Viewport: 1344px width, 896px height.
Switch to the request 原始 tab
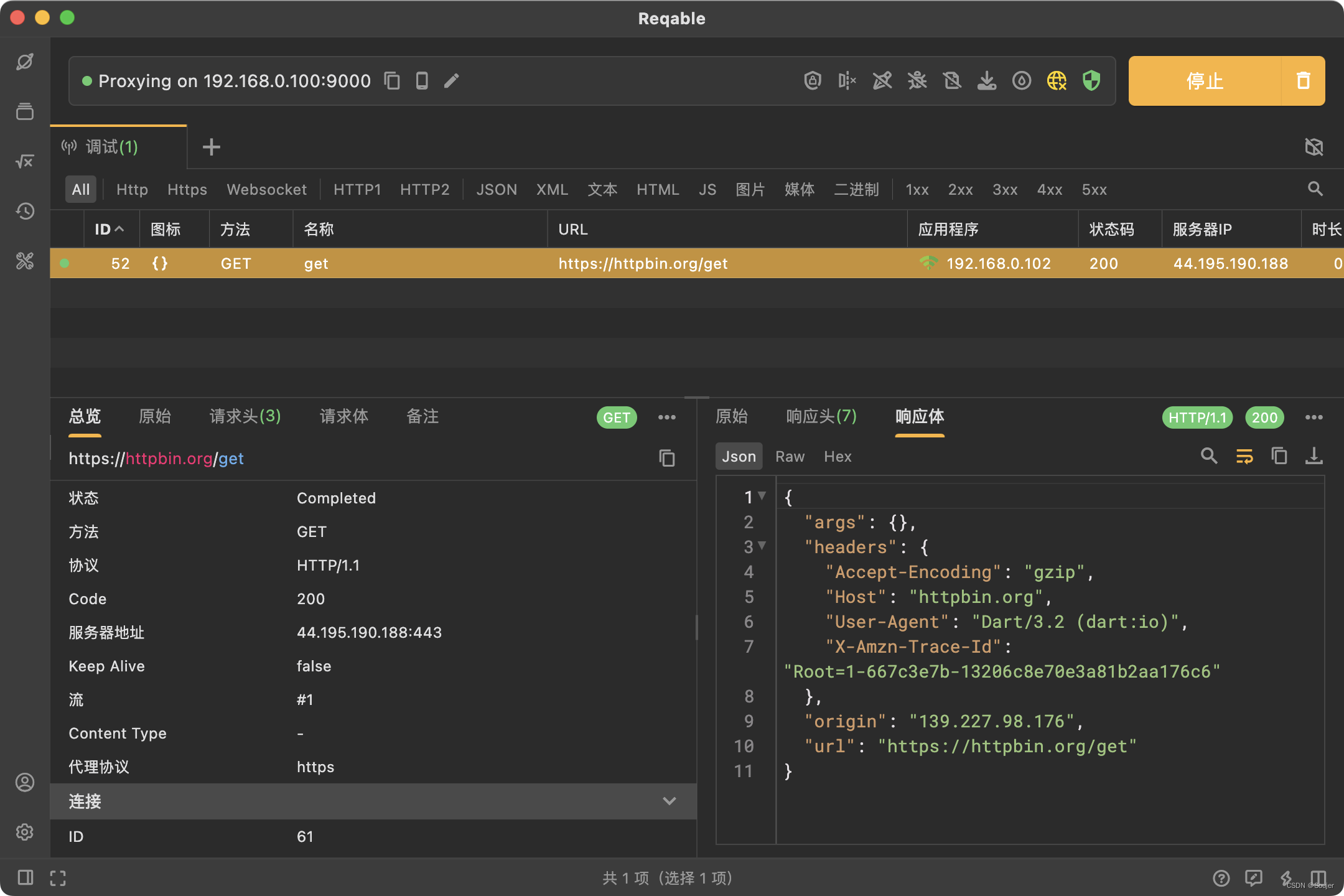pos(155,416)
